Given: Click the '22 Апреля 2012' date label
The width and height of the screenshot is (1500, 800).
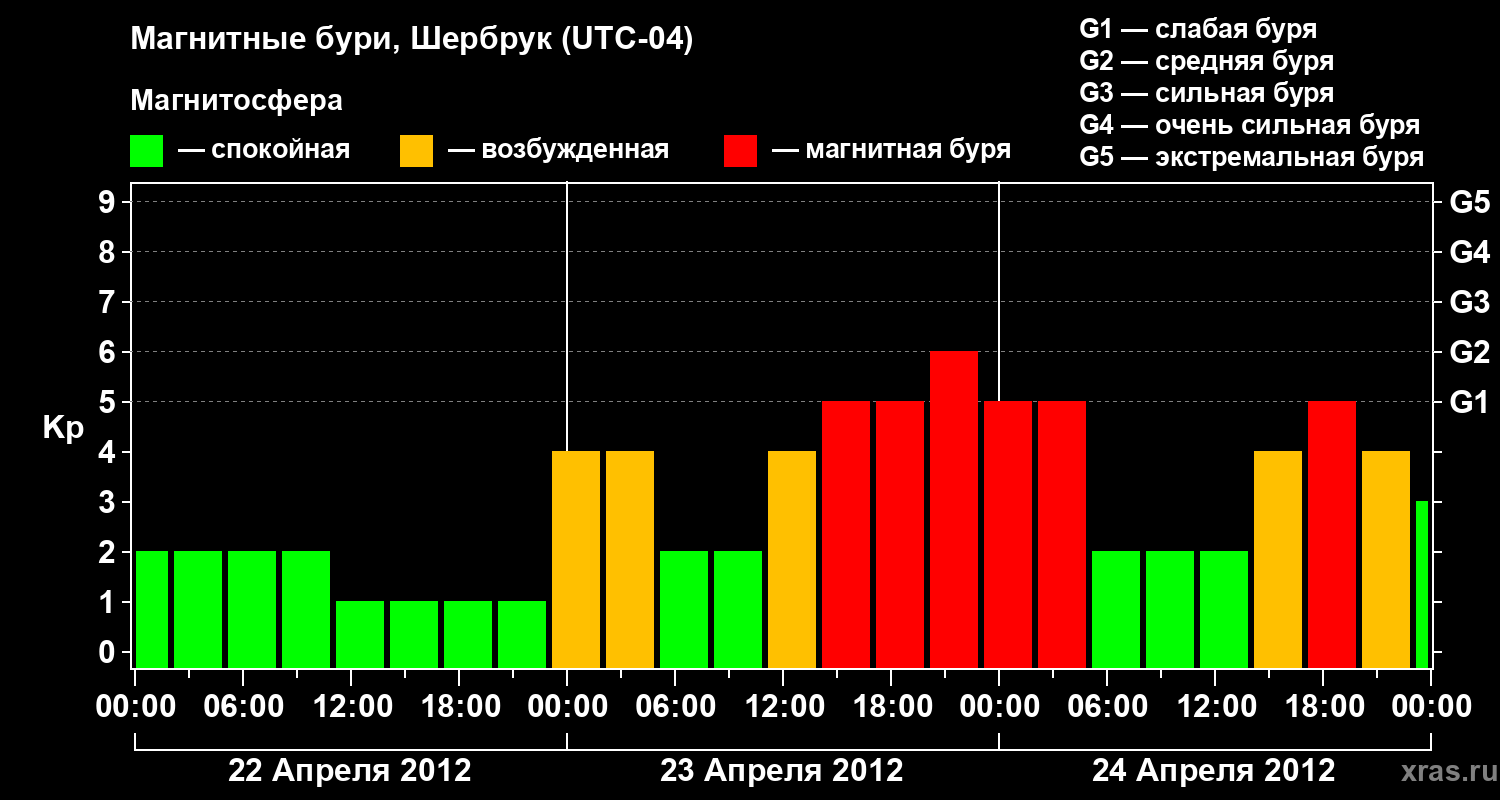Looking at the screenshot, I should coord(350,770).
